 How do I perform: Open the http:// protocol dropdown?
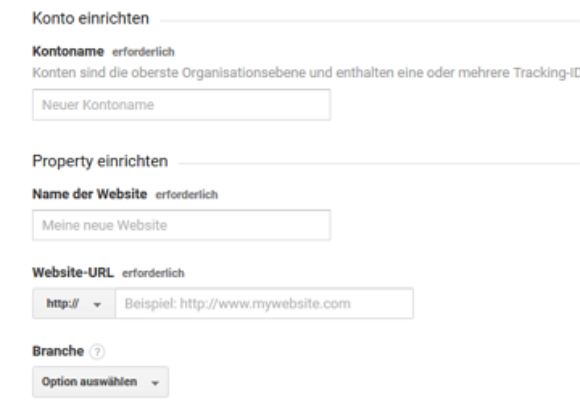[74, 304]
